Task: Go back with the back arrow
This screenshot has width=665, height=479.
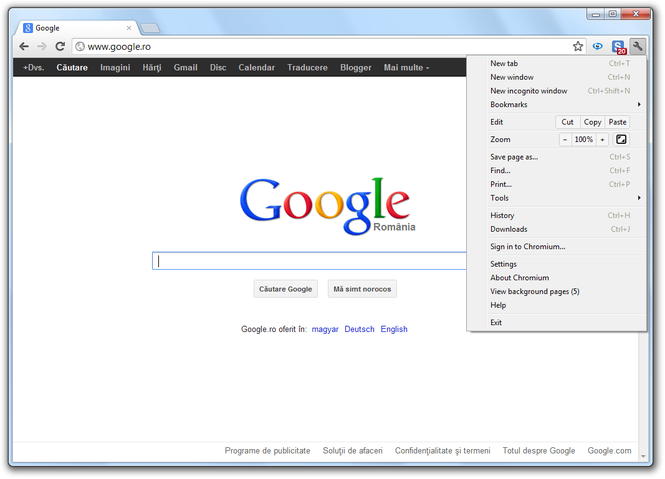Action: coord(24,46)
